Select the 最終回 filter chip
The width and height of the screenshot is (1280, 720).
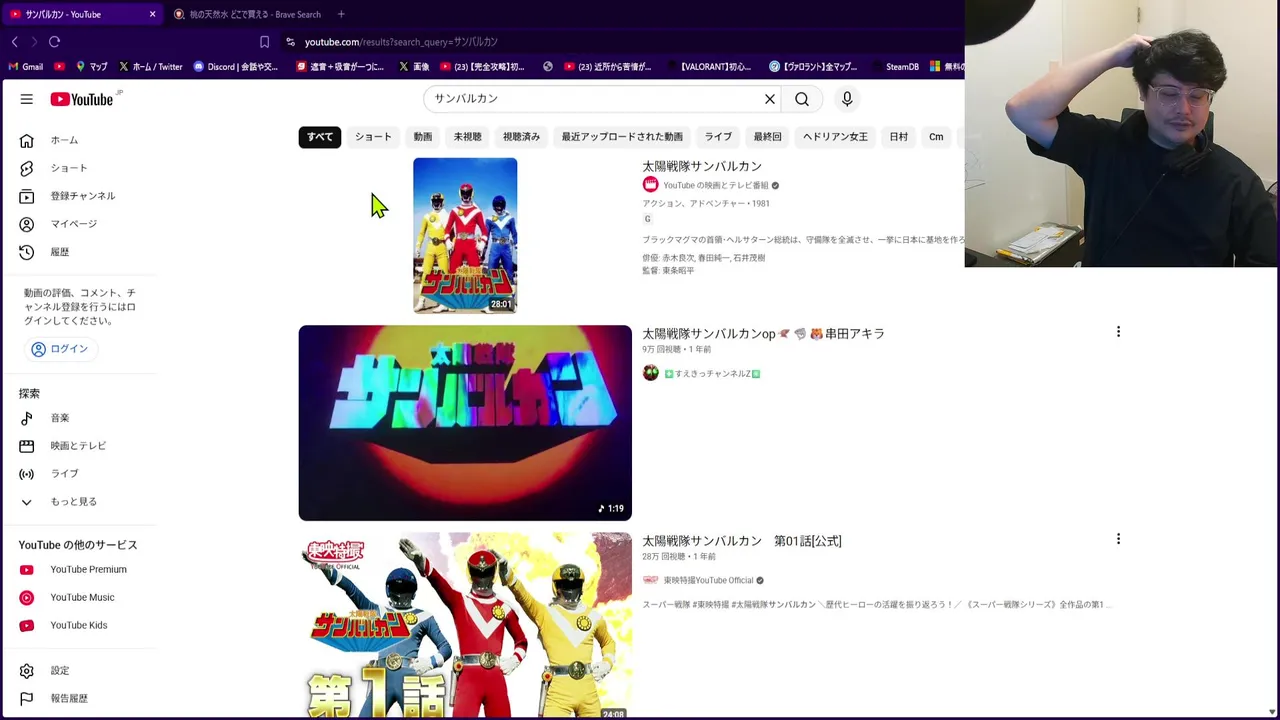point(767,137)
